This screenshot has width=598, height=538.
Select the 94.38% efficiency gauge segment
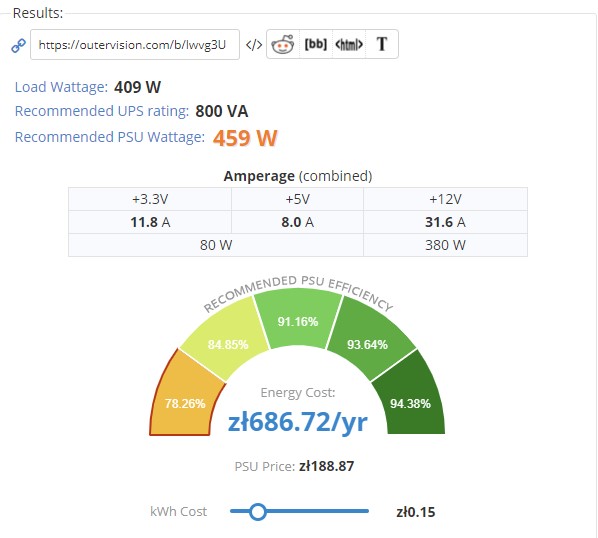(x=411, y=397)
